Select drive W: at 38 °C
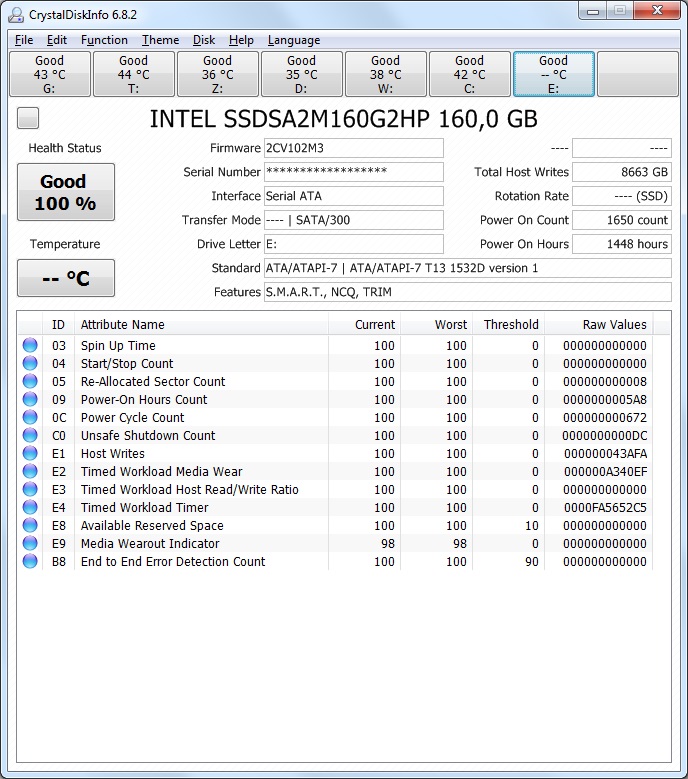Image resolution: width=688 pixels, height=779 pixels. pyautogui.click(x=385, y=74)
